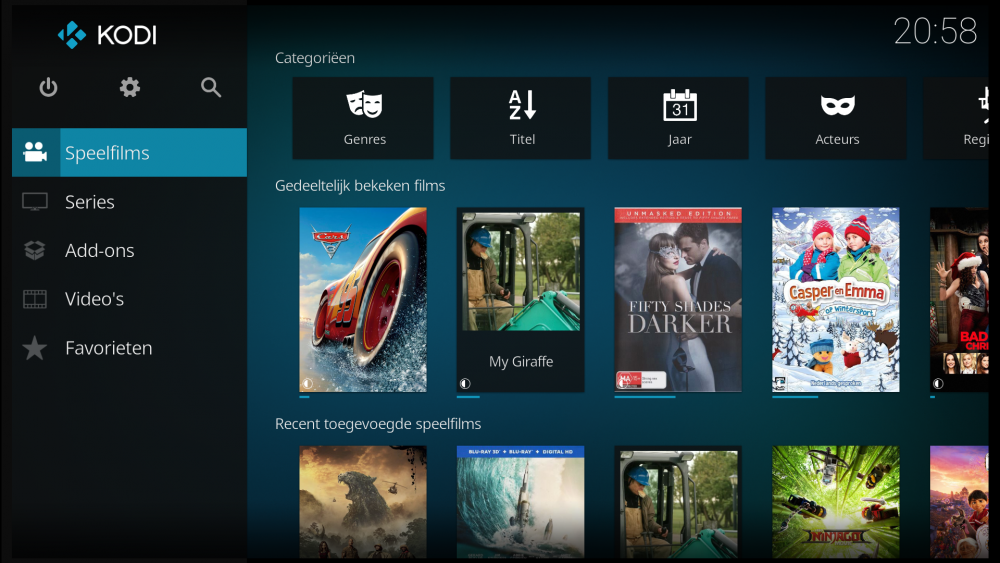Click the power icon in sidebar
This screenshot has width=1000, height=563.
coord(48,88)
